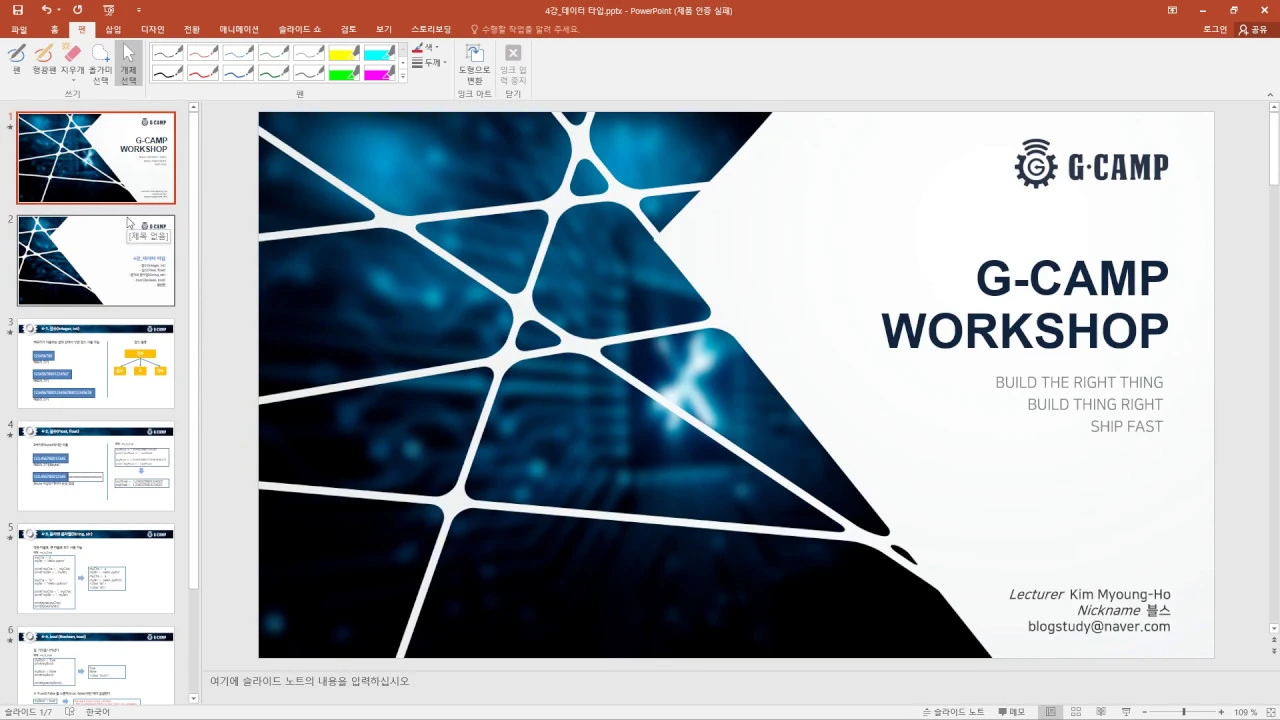Choose thick red pen in bottom row
Viewport: 1280px width, 720px height.
pyautogui.click(x=203, y=73)
